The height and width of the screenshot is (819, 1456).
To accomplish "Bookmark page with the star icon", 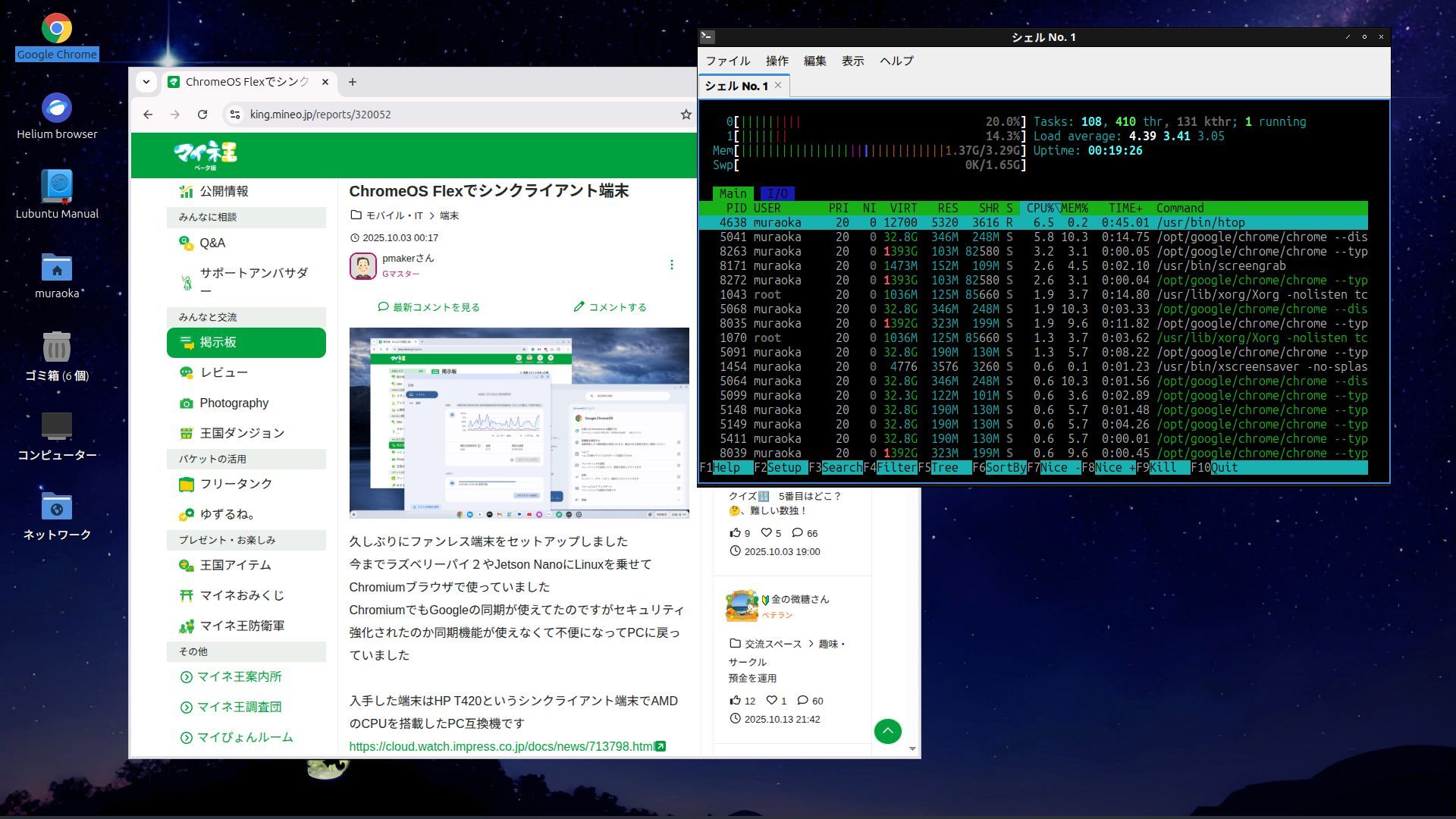I will click(x=686, y=115).
